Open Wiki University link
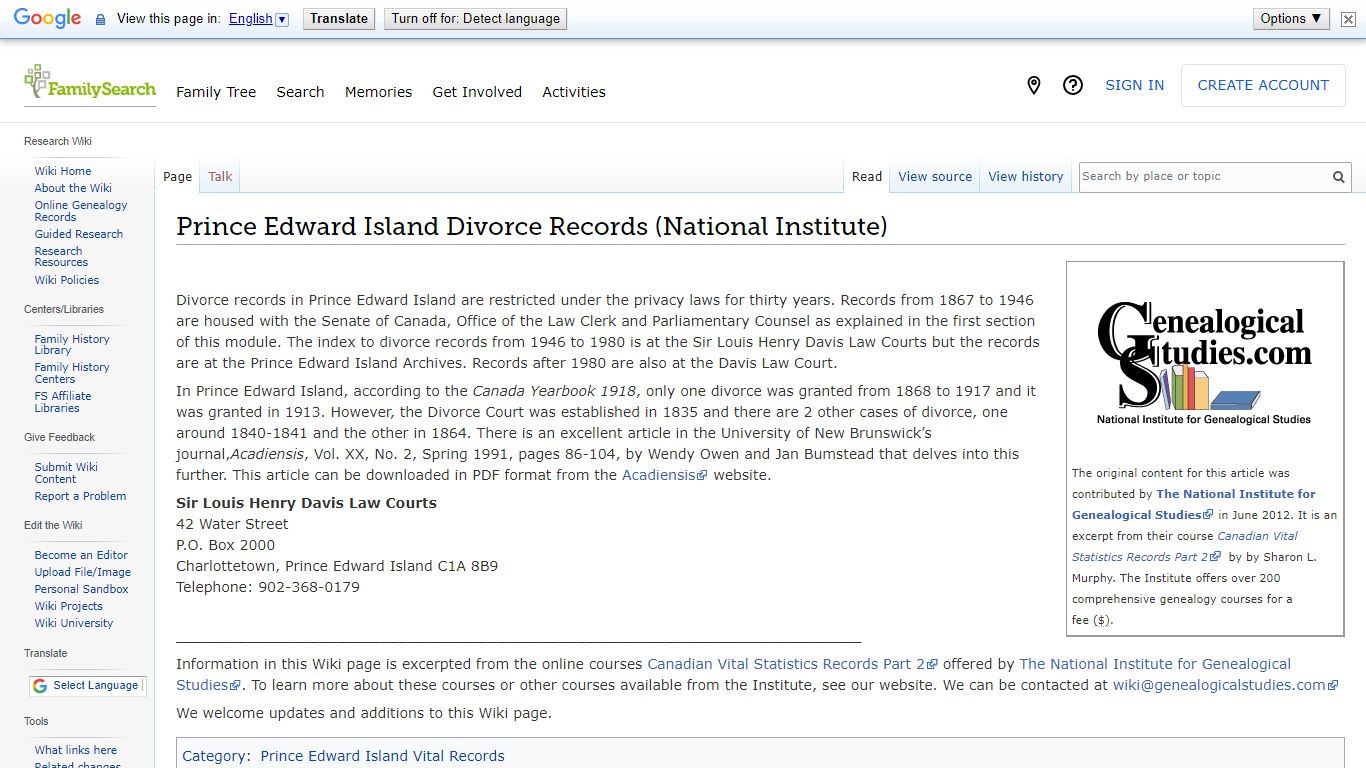Image resolution: width=1366 pixels, height=768 pixels. tap(74, 623)
